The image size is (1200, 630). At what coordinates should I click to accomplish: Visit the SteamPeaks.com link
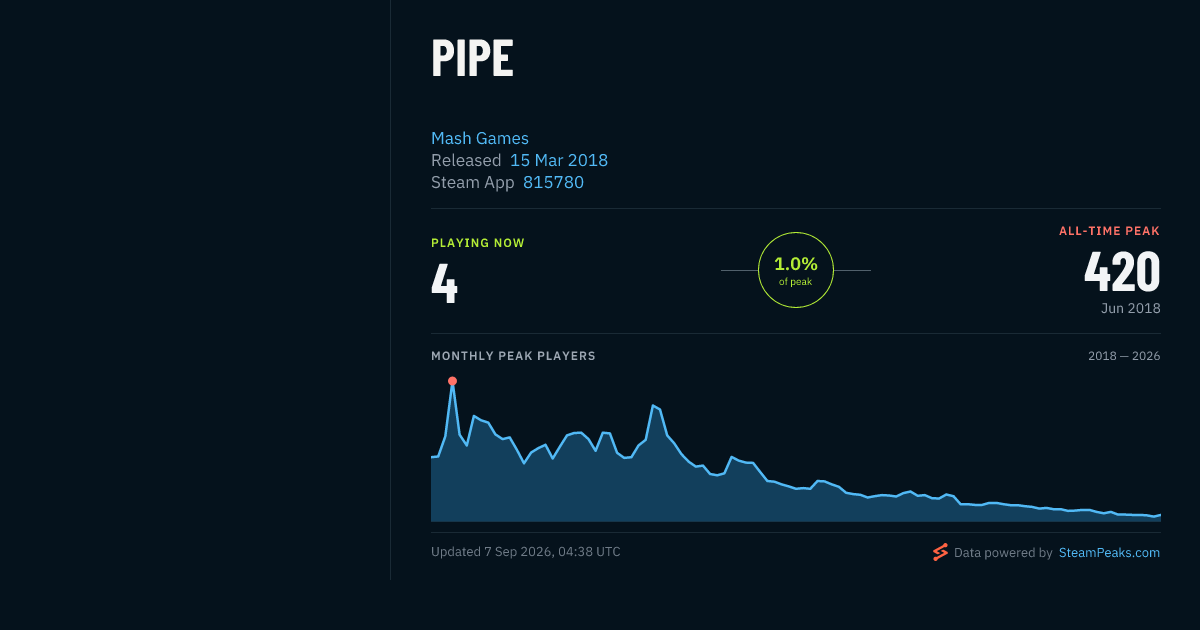(1109, 552)
